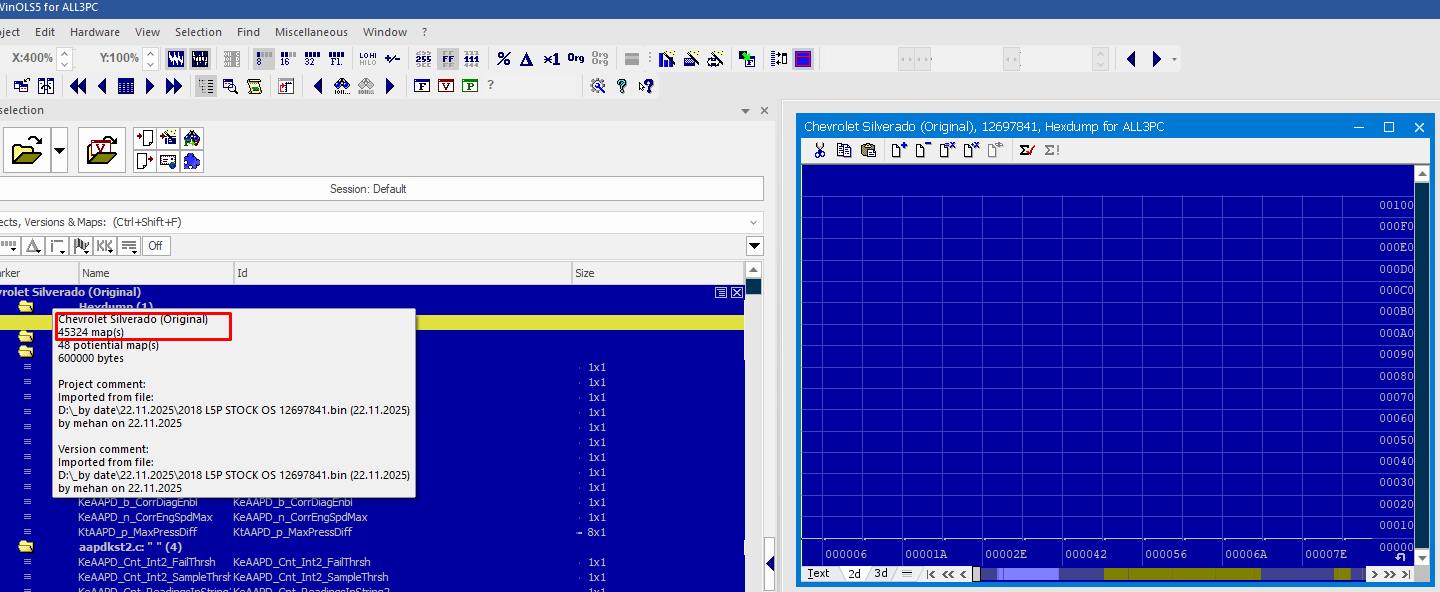The height and width of the screenshot is (592, 1440).
Task: Switch to the 2d tab in Hexdump window
Action: 854,574
